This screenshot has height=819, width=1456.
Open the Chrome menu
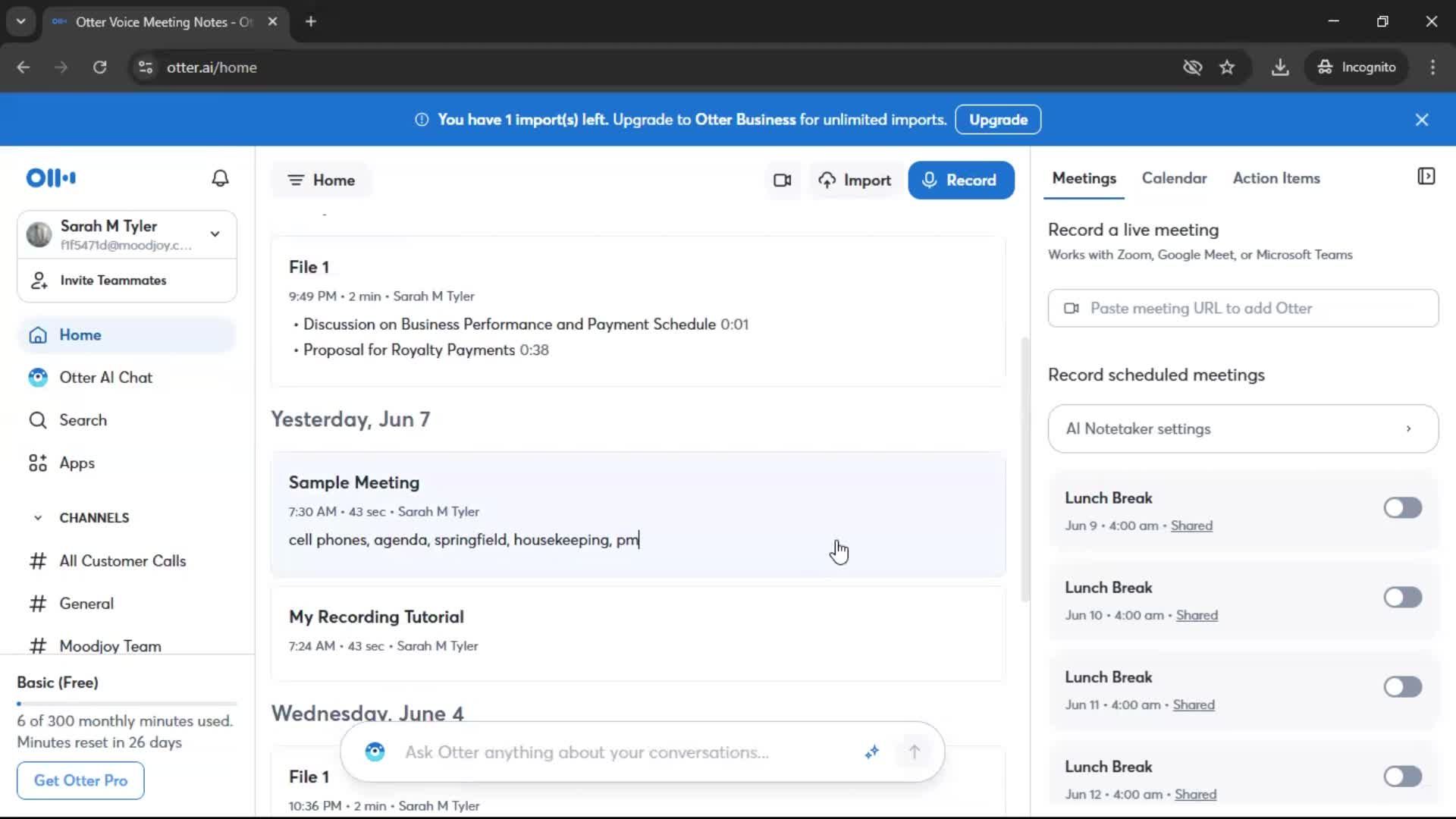point(1432,67)
